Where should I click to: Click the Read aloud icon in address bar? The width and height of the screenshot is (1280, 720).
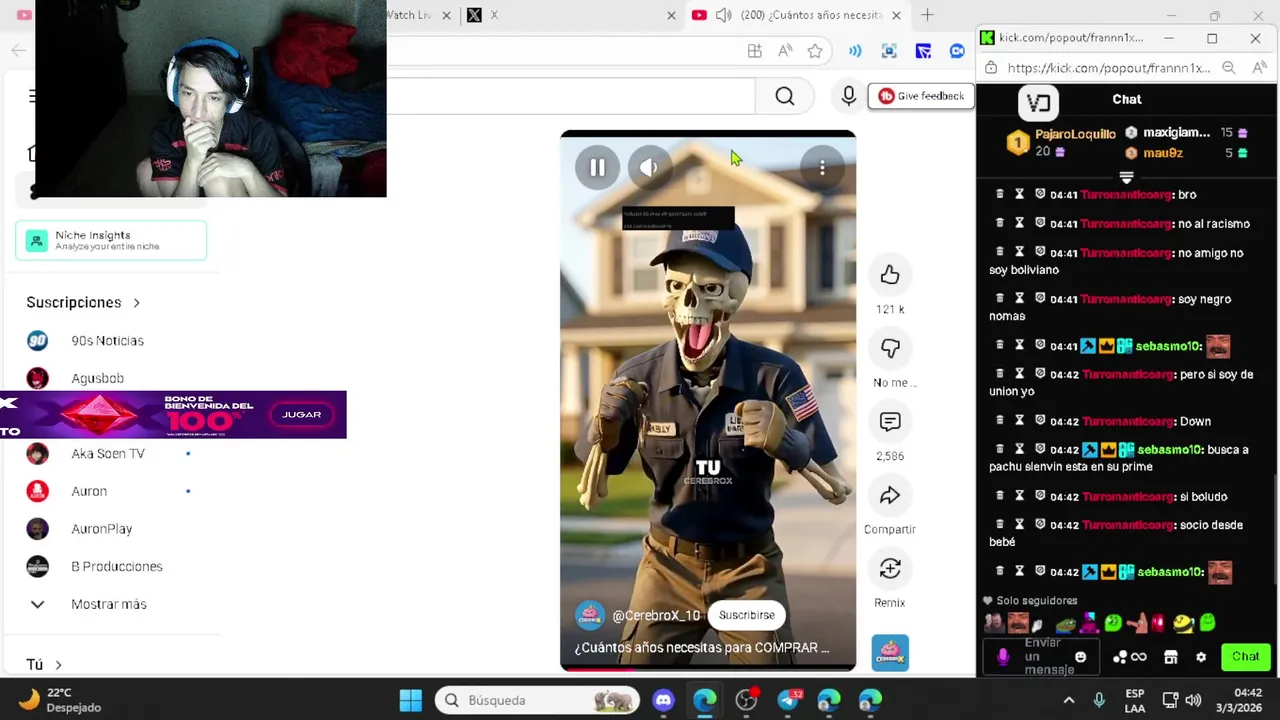tap(785, 51)
